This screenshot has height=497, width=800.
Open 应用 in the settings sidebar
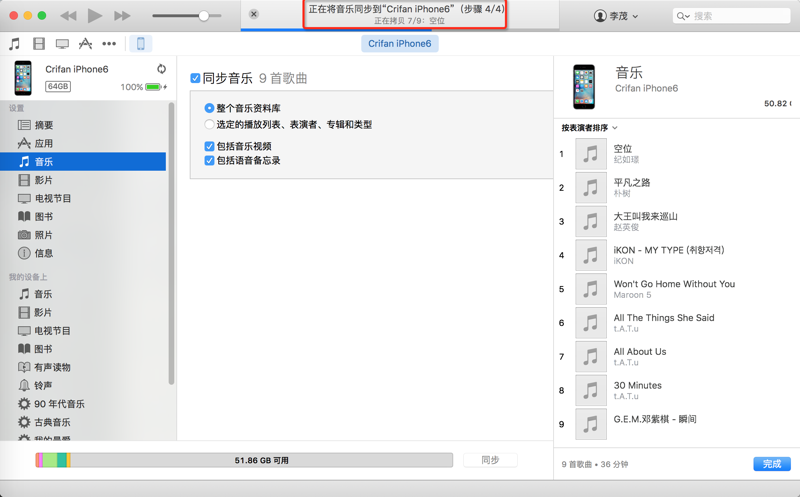[x=83, y=143]
